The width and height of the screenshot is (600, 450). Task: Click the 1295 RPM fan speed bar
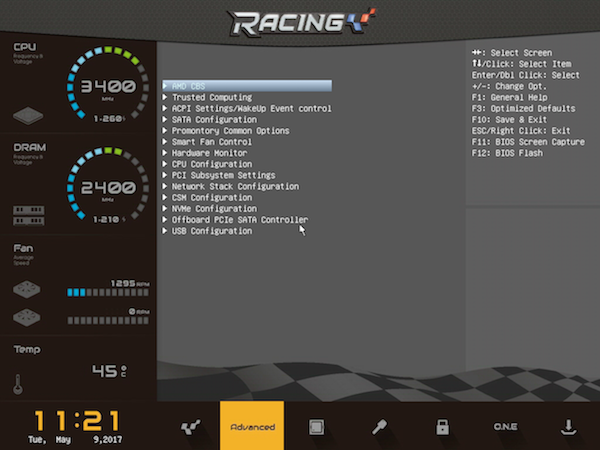click(108, 293)
